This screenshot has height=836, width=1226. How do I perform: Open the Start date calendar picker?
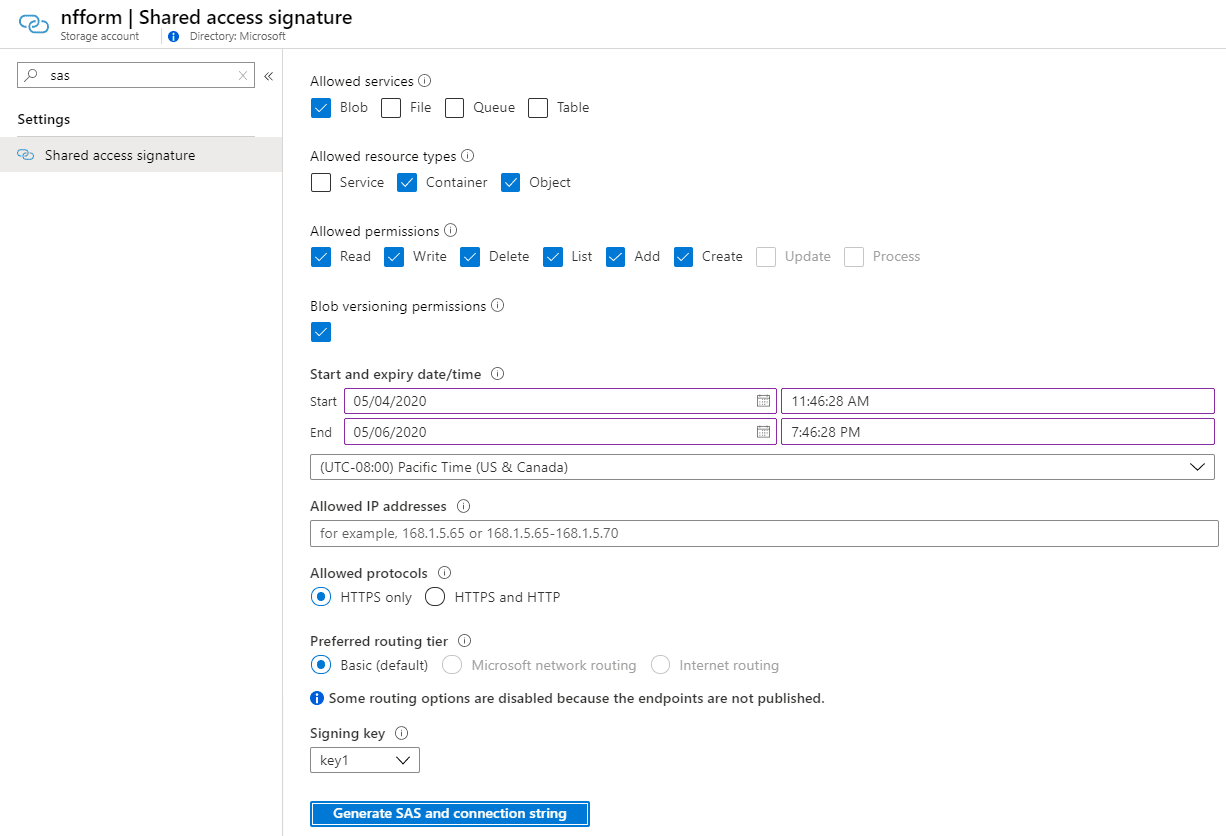click(765, 401)
